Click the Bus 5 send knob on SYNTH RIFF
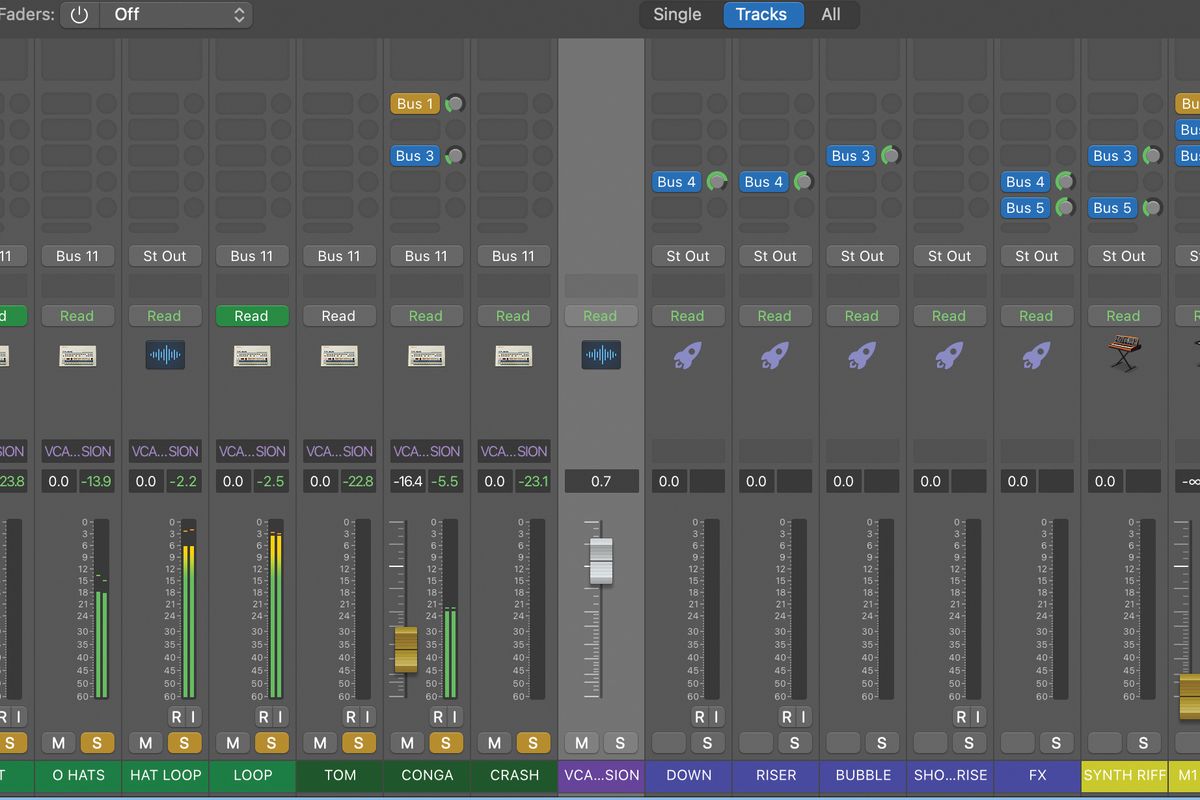The width and height of the screenshot is (1200, 800). coord(1152,208)
